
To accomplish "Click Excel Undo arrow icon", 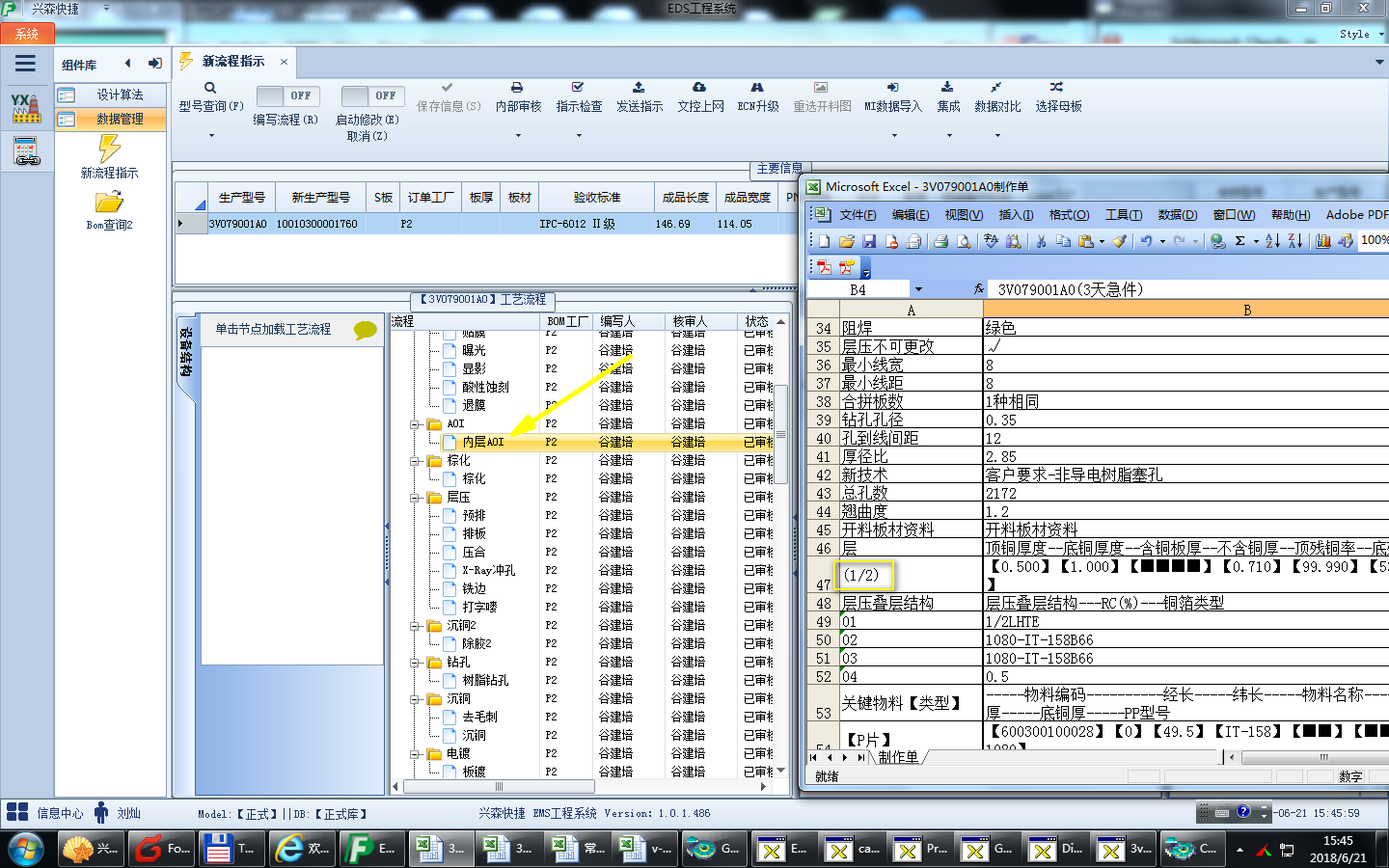I will point(1146,241).
